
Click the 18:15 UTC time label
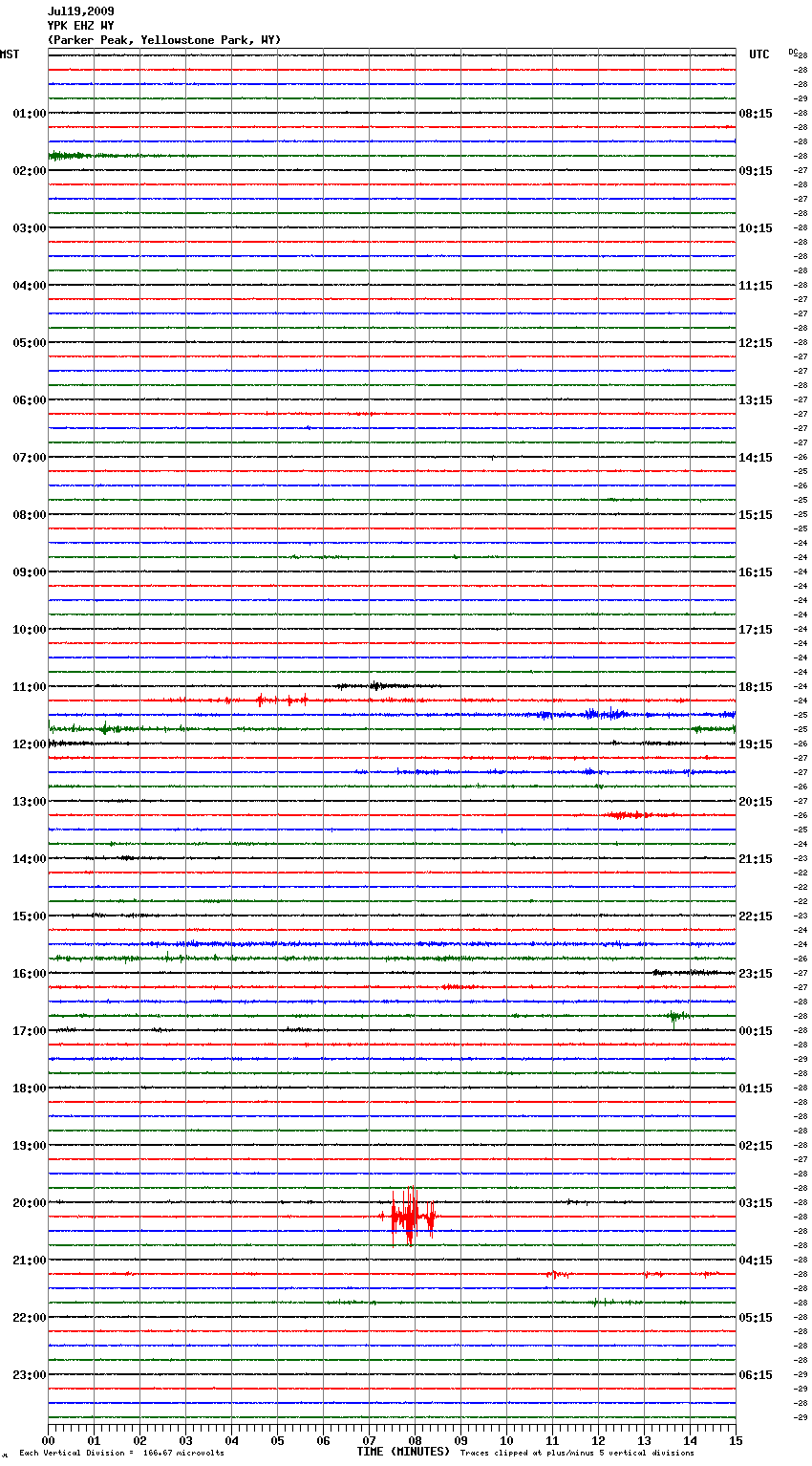pyautogui.click(x=756, y=687)
